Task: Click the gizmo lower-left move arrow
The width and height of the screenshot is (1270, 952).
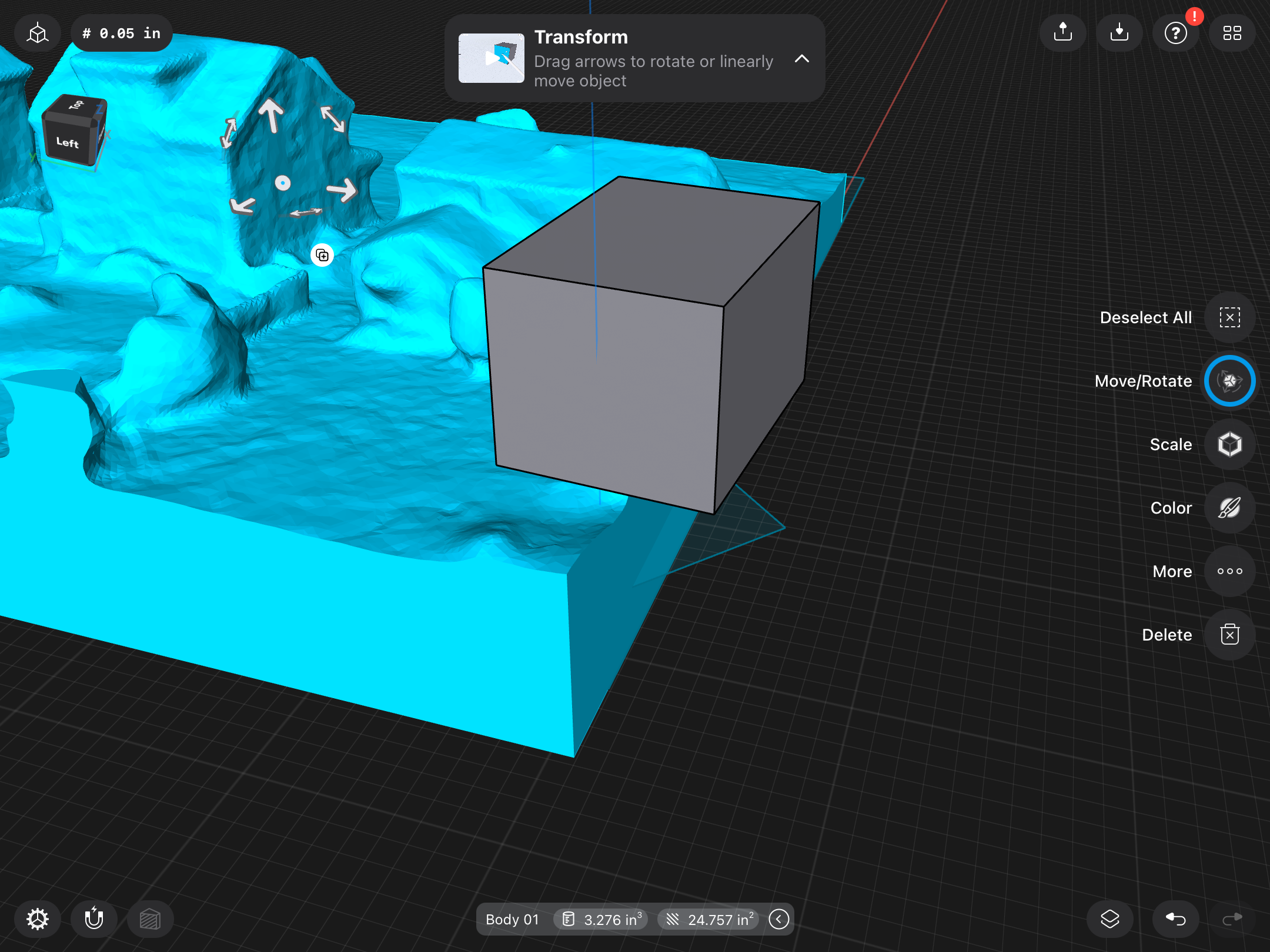Action: click(242, 205)
